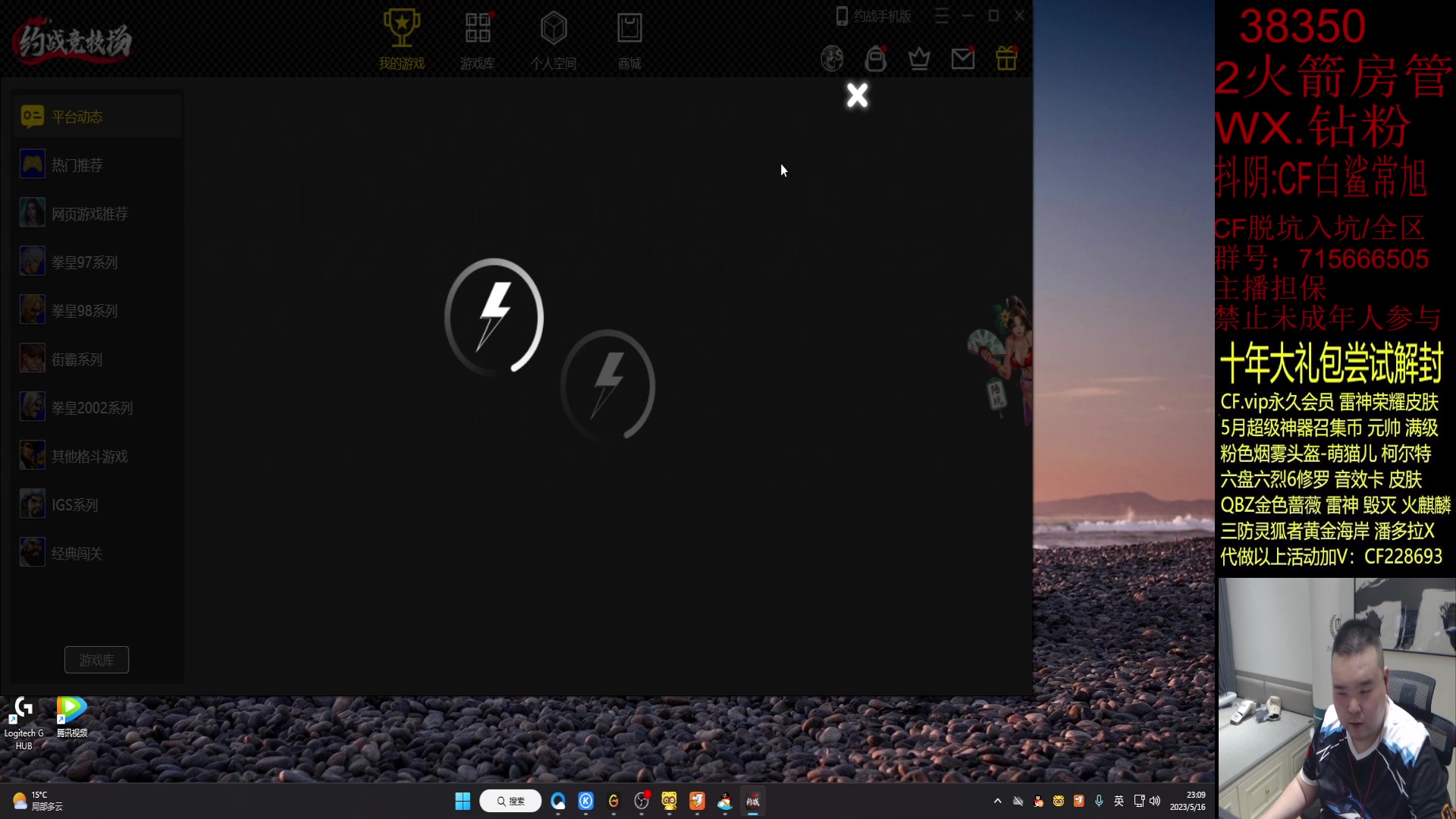
Task: Open the volume speaker tray icon
Action: click(x=1155, y=801)
